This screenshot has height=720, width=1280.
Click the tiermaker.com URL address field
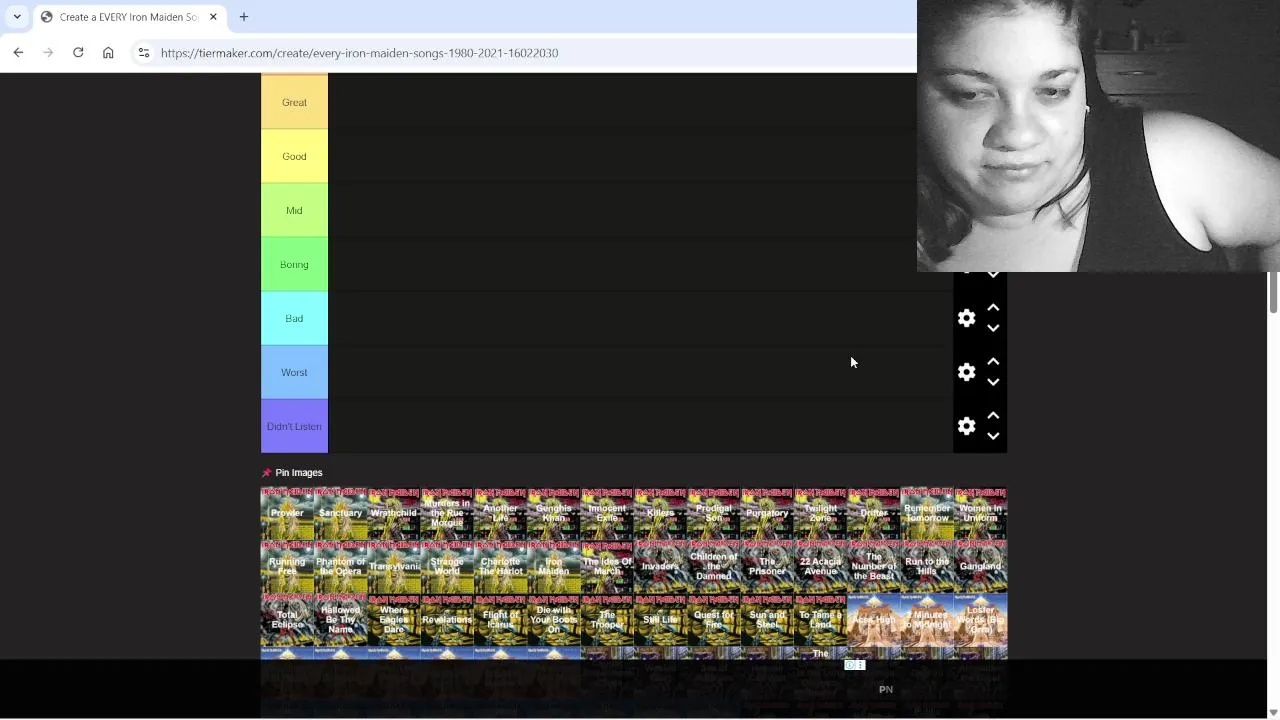click(359, 53)
